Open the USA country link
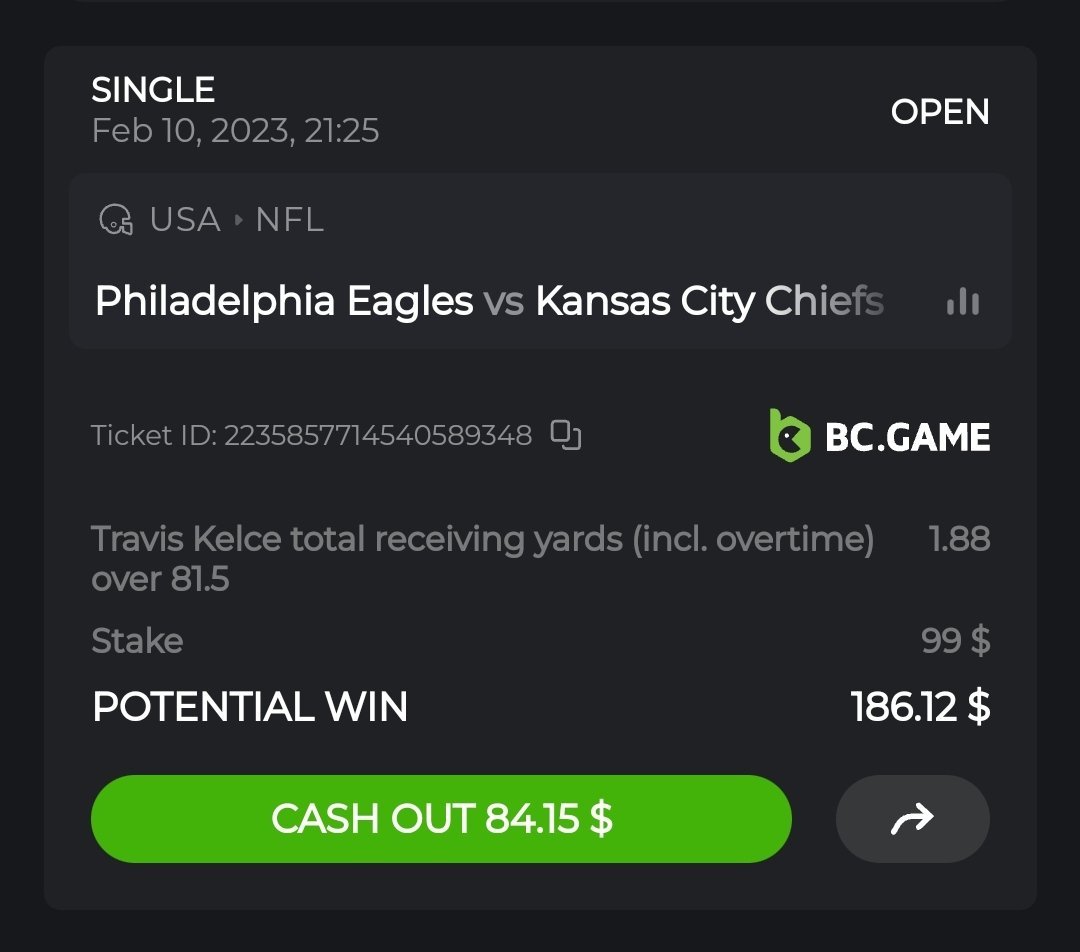 [185, 220]
